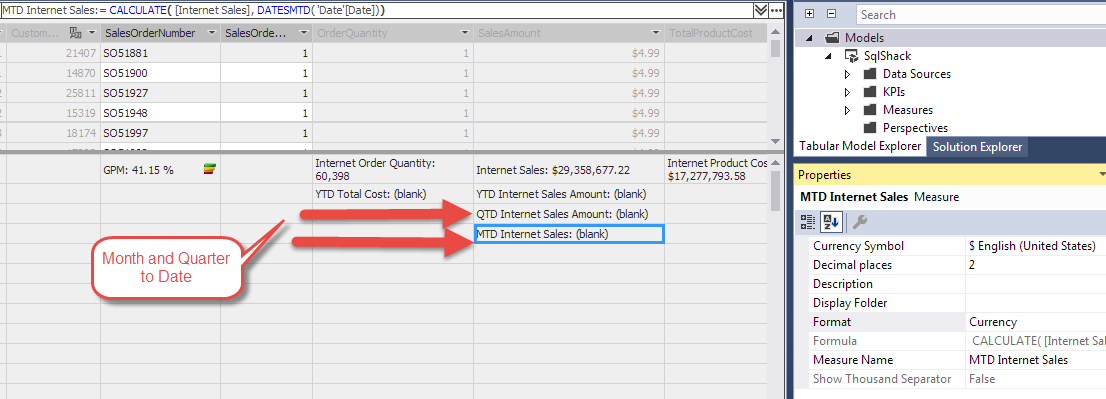Open the SalesOrderNumber column filter dropdown
The image size is (1106, 399).
click(x=211, y=33)
